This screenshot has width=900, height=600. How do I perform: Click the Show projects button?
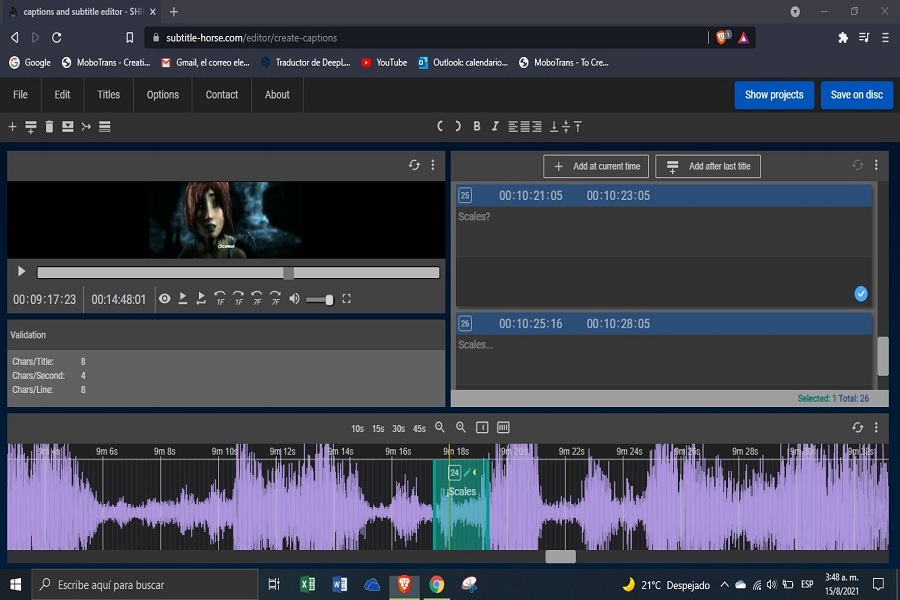[774, 95]
